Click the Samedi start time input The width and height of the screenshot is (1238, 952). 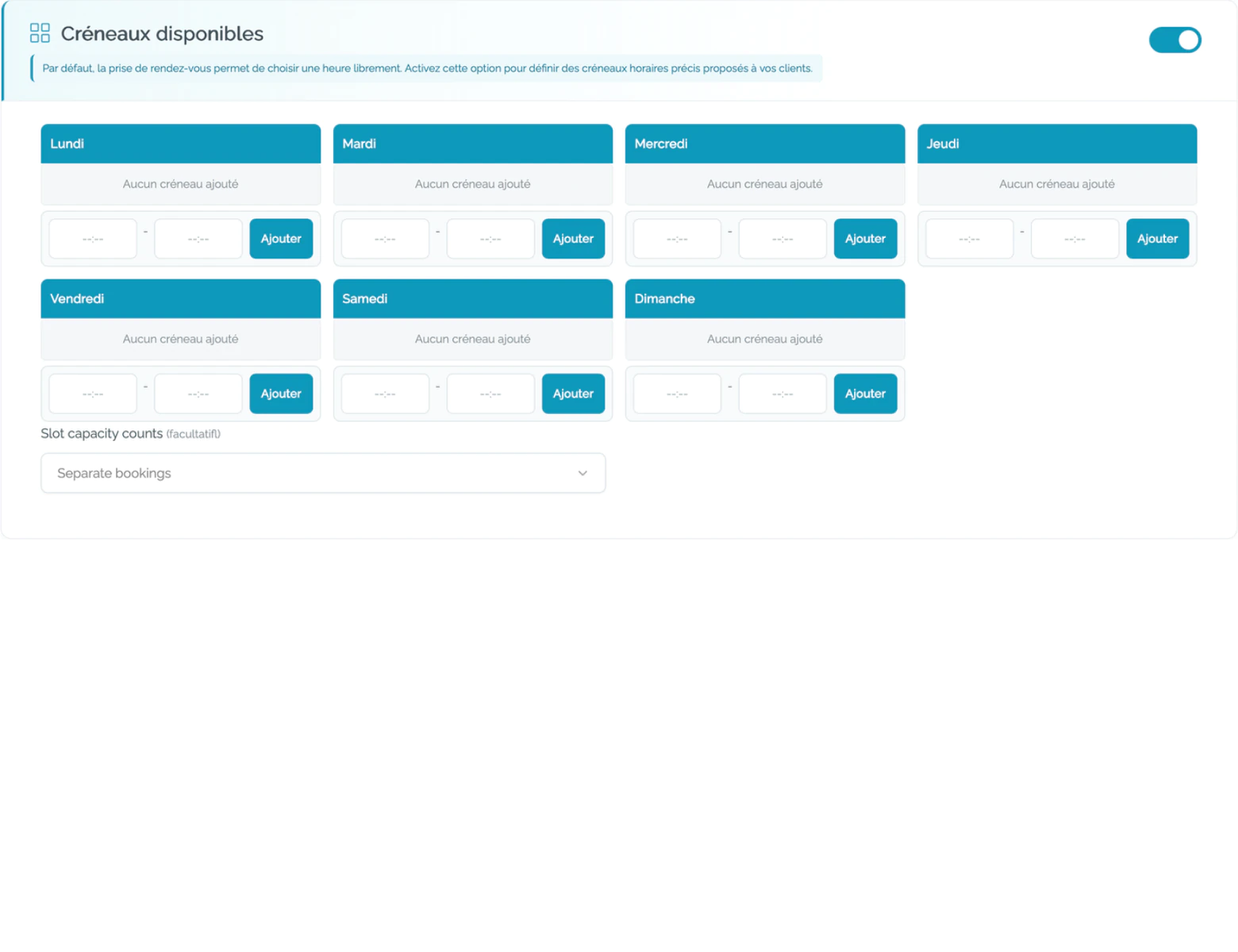(385, 393)
